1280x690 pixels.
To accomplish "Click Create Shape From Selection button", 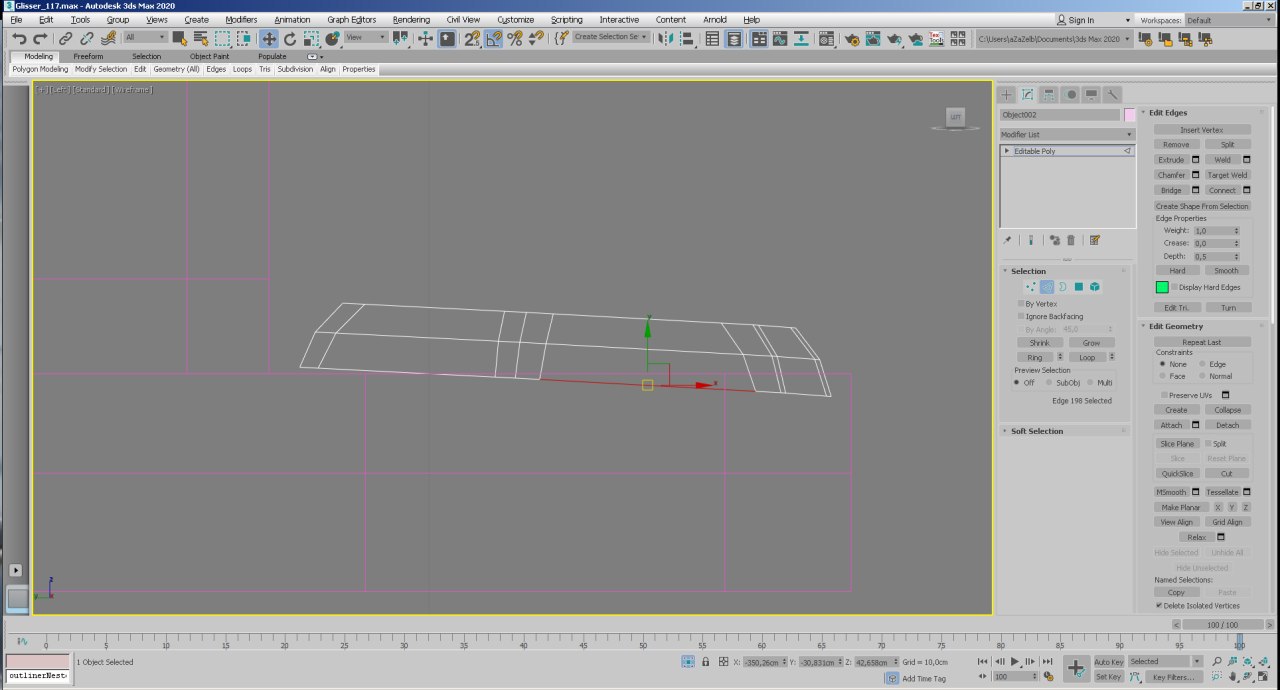I will point(1202,206).
